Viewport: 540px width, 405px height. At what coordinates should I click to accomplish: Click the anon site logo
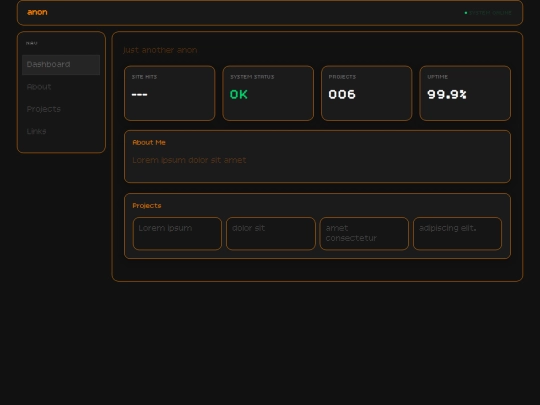coord(37,12)
